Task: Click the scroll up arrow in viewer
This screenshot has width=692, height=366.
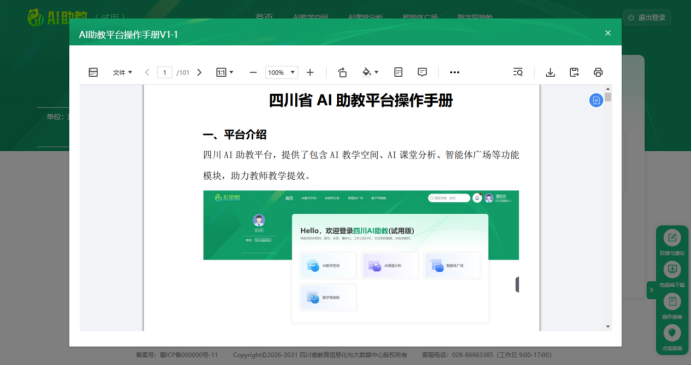Action: pyautogui.click(x=608, y=89)
